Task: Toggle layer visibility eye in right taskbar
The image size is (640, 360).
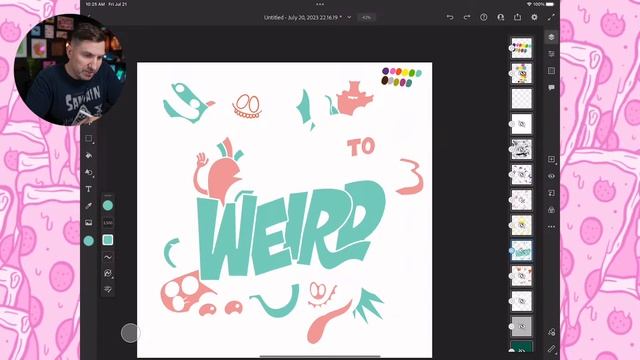Action: [x=551, y=176]
